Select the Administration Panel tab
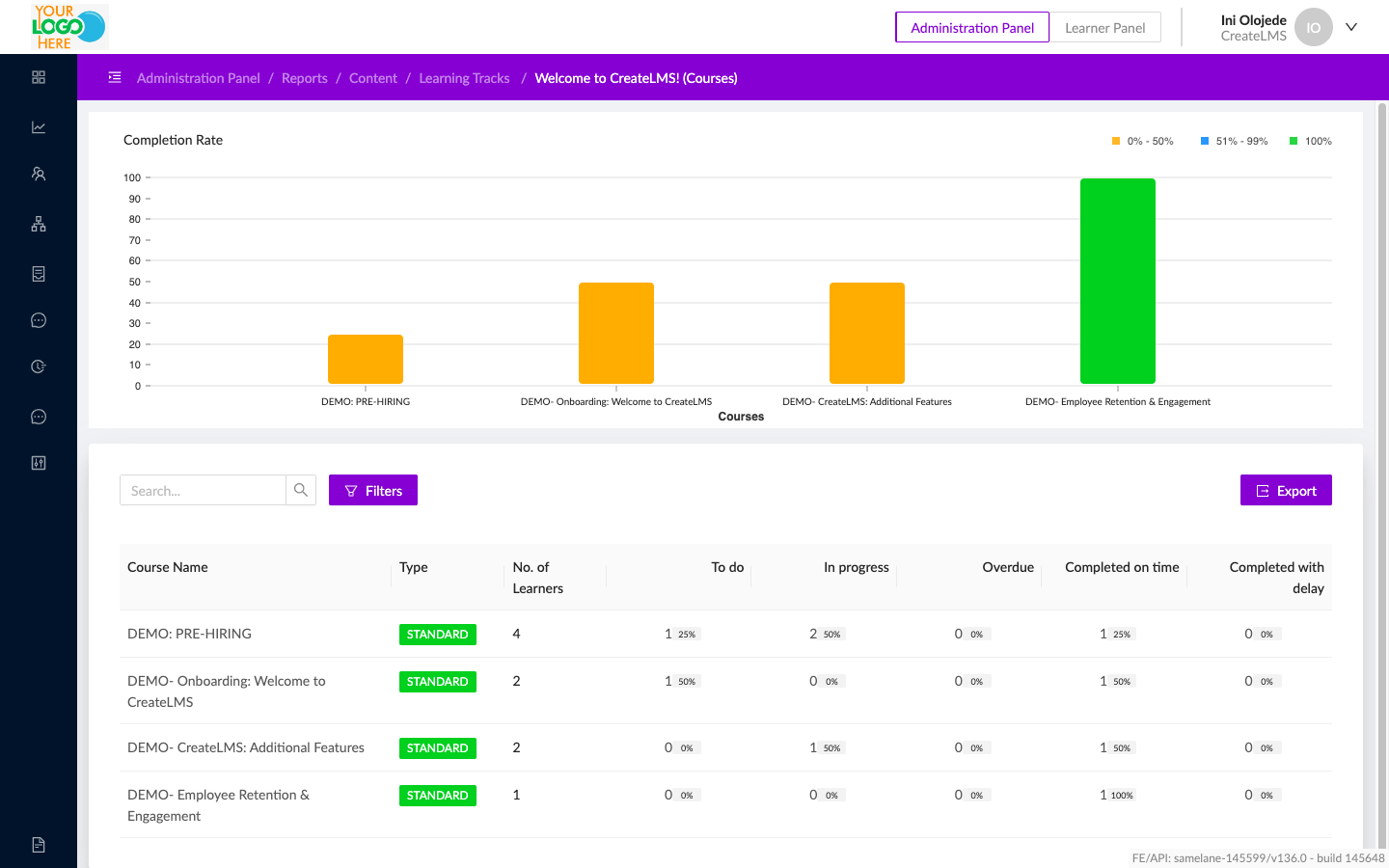 click(971, 27)
